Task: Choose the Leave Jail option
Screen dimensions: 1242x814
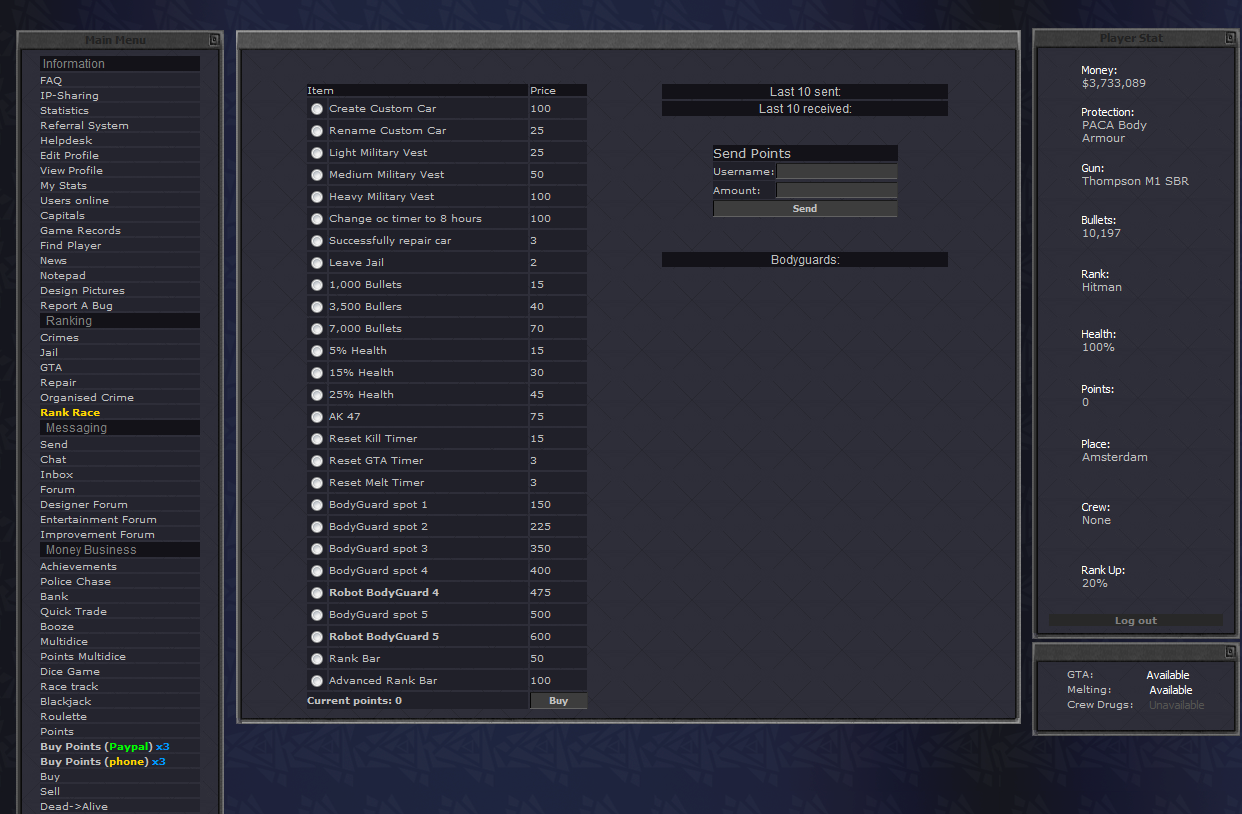Action: tap(317, 263)
